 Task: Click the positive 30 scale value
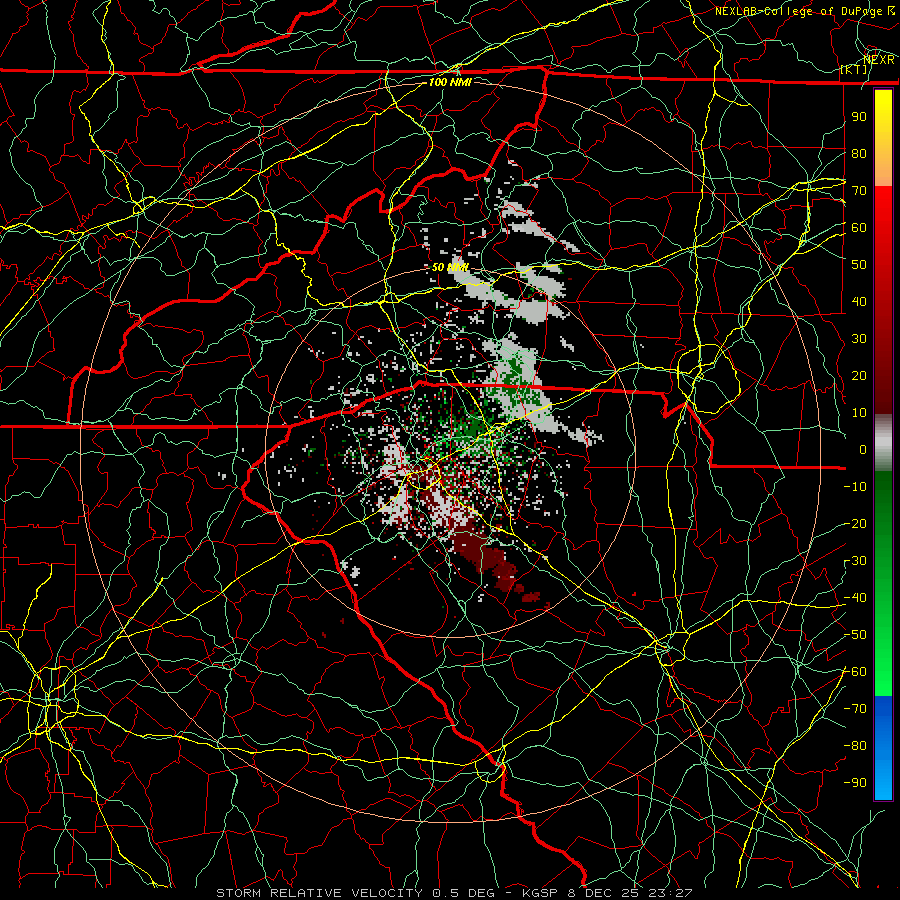[x=859, y=339]
